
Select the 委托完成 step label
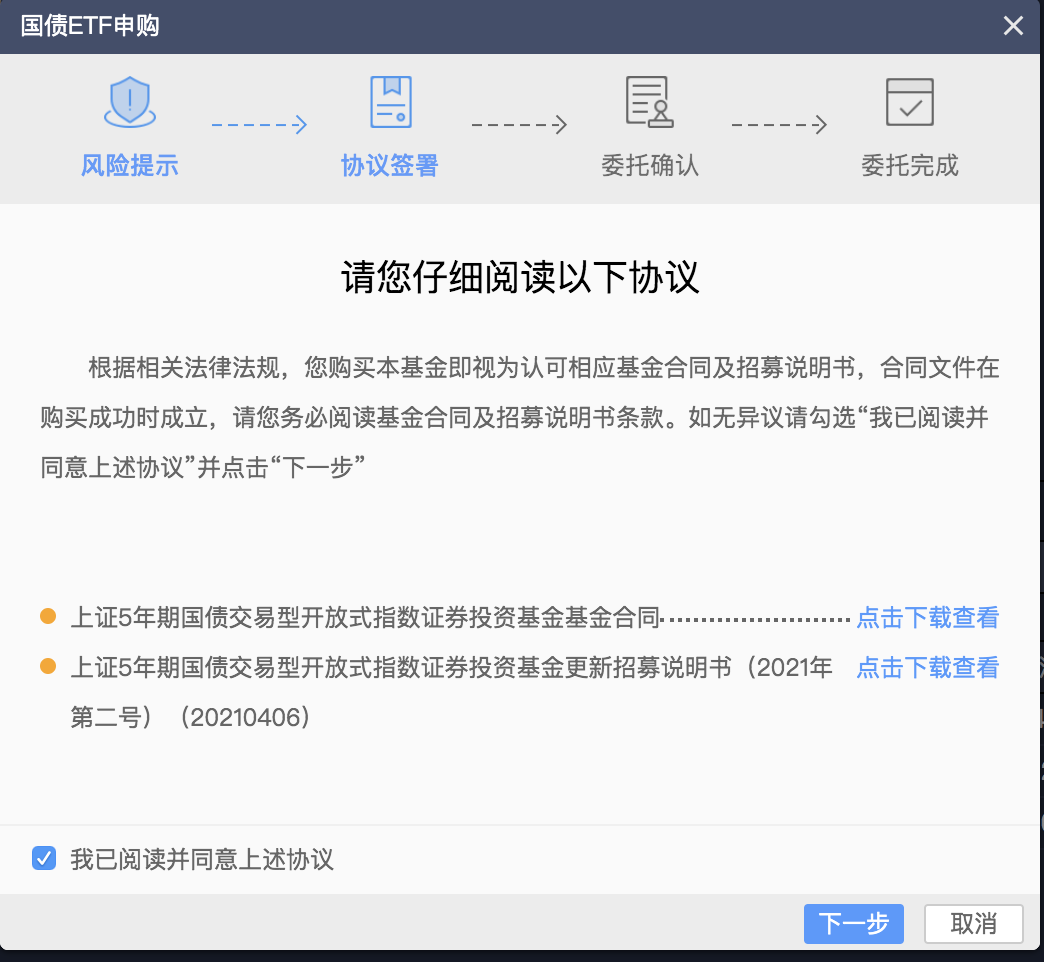pyautogui.click(x=909, y=165)
